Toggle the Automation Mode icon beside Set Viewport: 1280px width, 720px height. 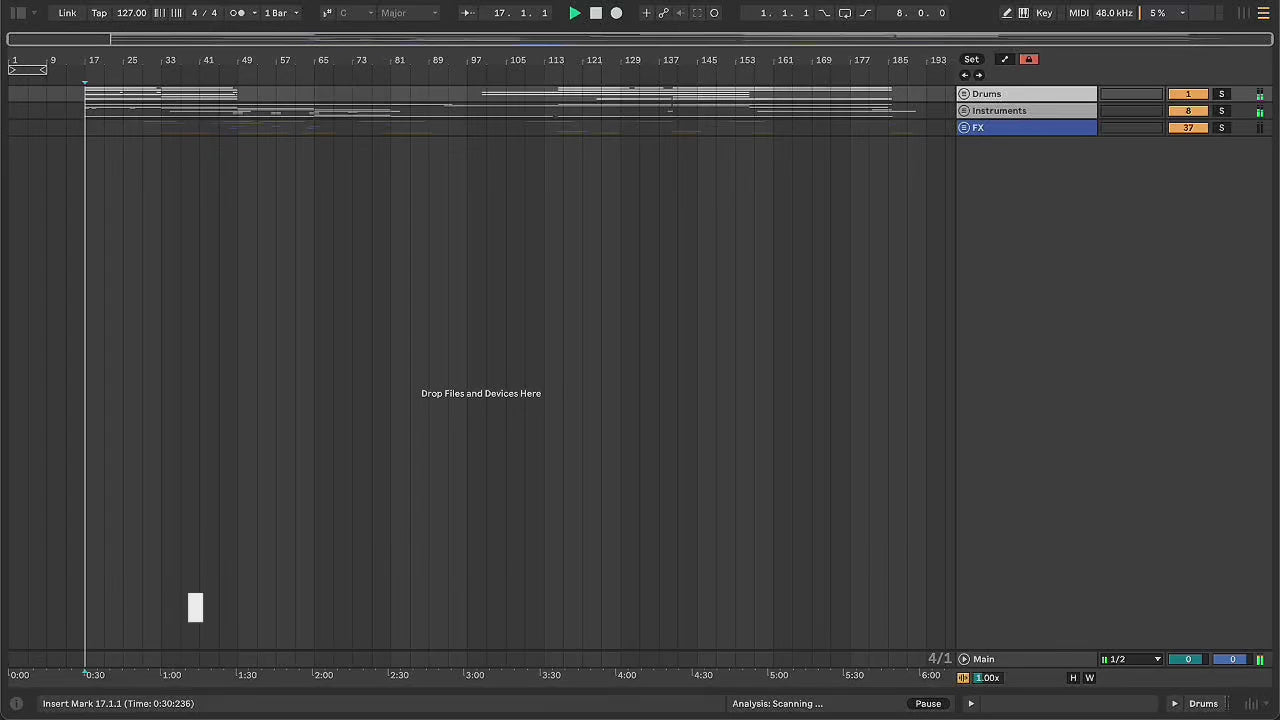(x=1005, y=59)
